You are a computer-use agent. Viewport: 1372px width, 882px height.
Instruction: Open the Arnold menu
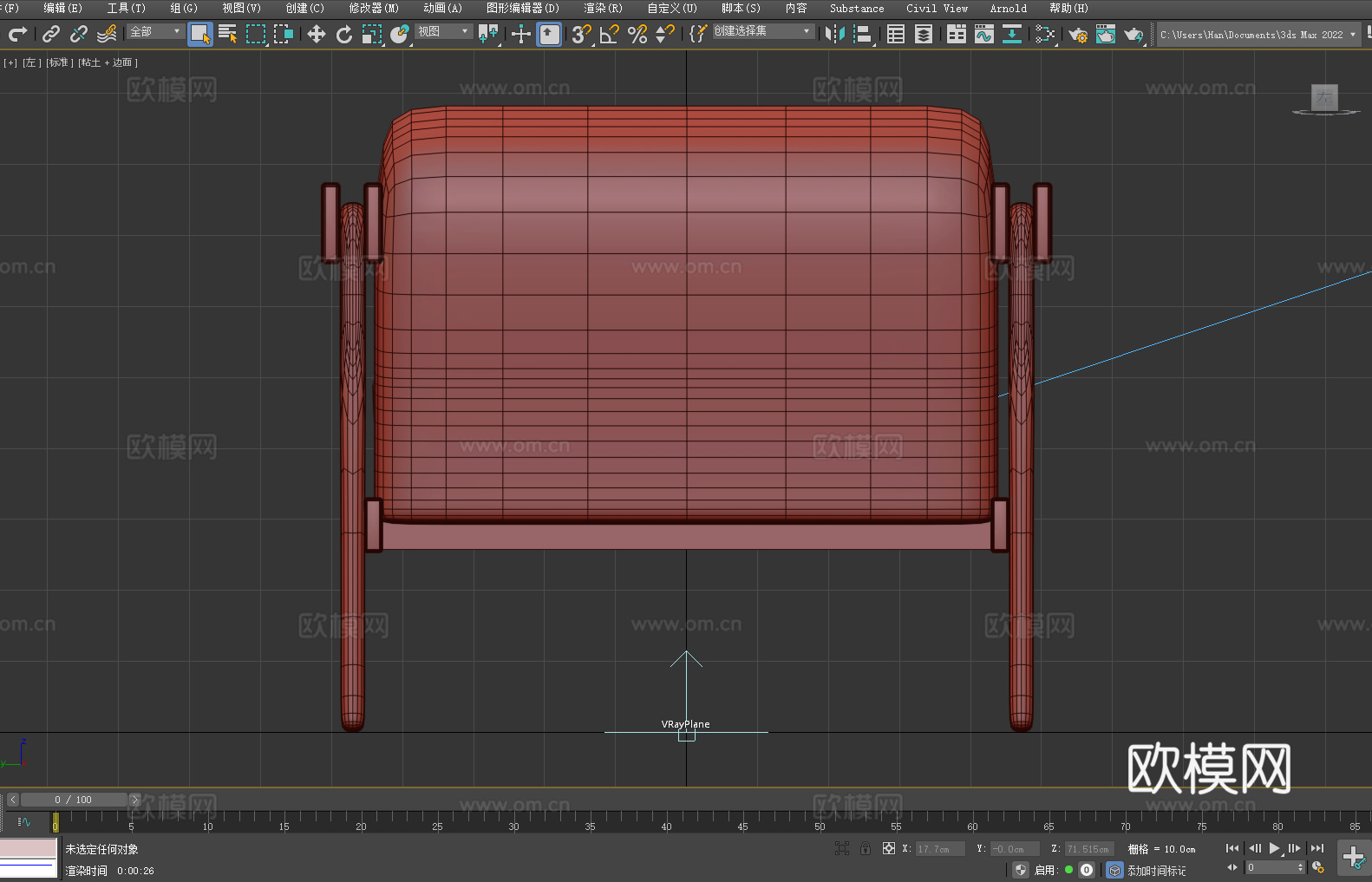[x=1009, y=8]
